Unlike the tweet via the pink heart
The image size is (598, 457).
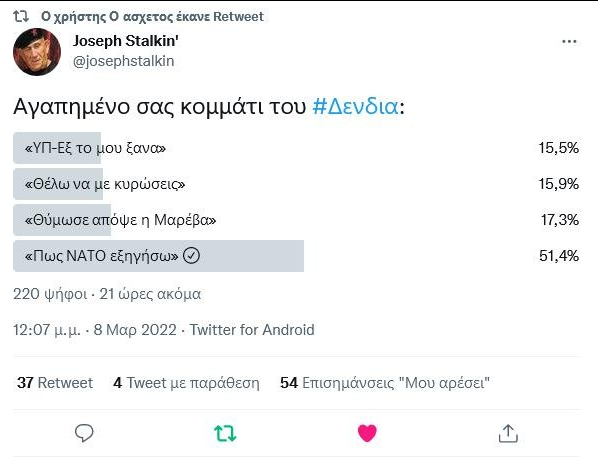pyautogui.click(x=367, y=433)
